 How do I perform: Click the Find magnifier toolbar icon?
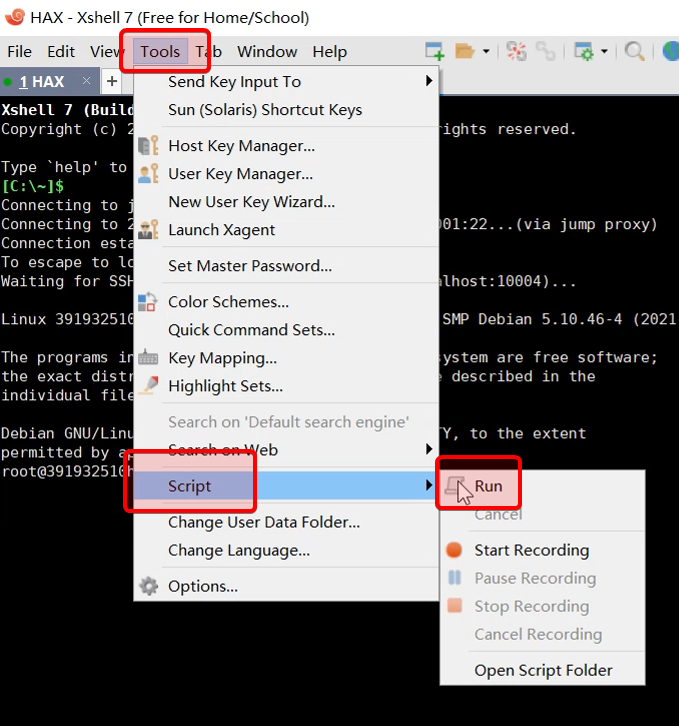click(x=634, y=51)
